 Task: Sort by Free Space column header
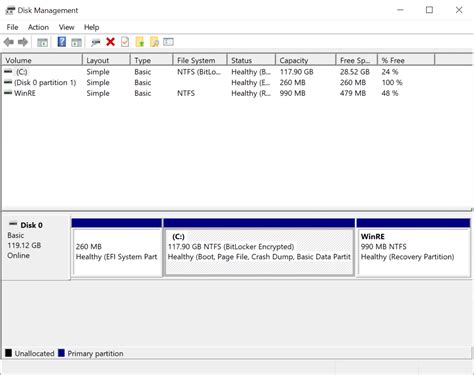[357, 60]
